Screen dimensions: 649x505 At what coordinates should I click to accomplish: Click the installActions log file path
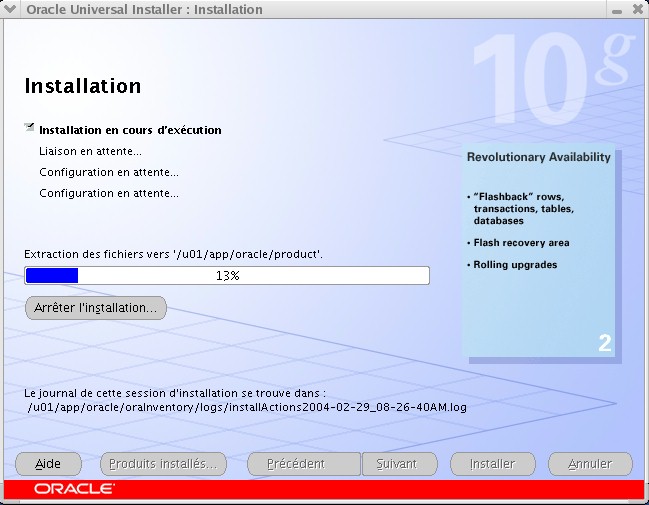tap(247, 407)
